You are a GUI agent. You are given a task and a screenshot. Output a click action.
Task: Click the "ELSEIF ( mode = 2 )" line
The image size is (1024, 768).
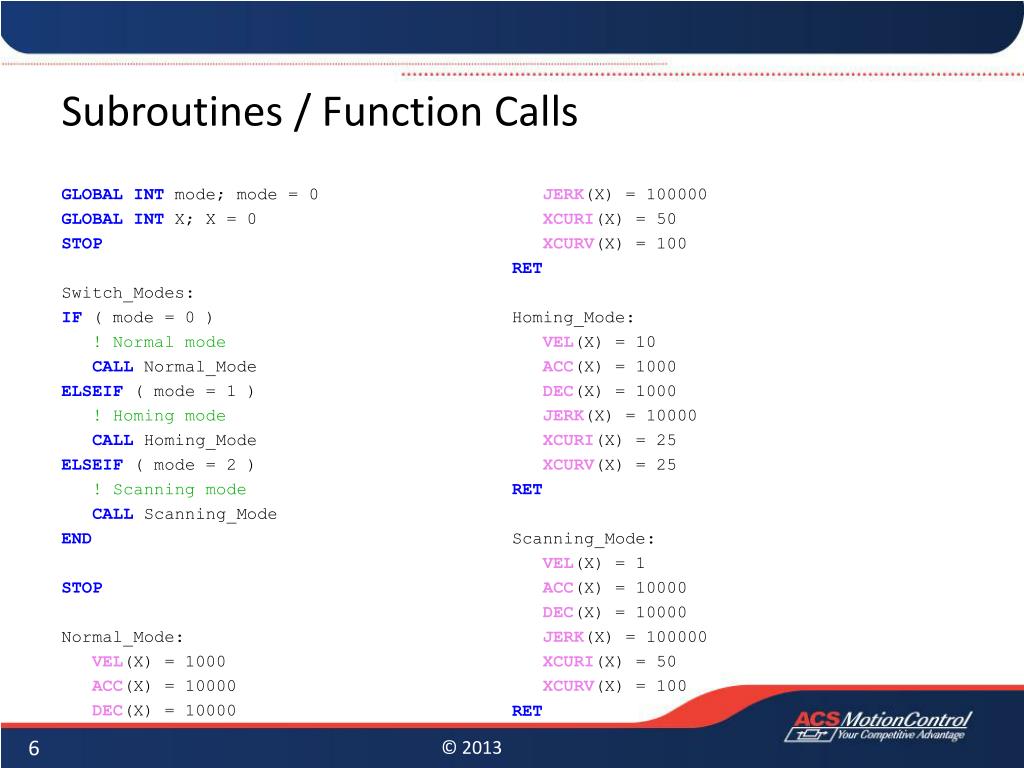(157, 465)
